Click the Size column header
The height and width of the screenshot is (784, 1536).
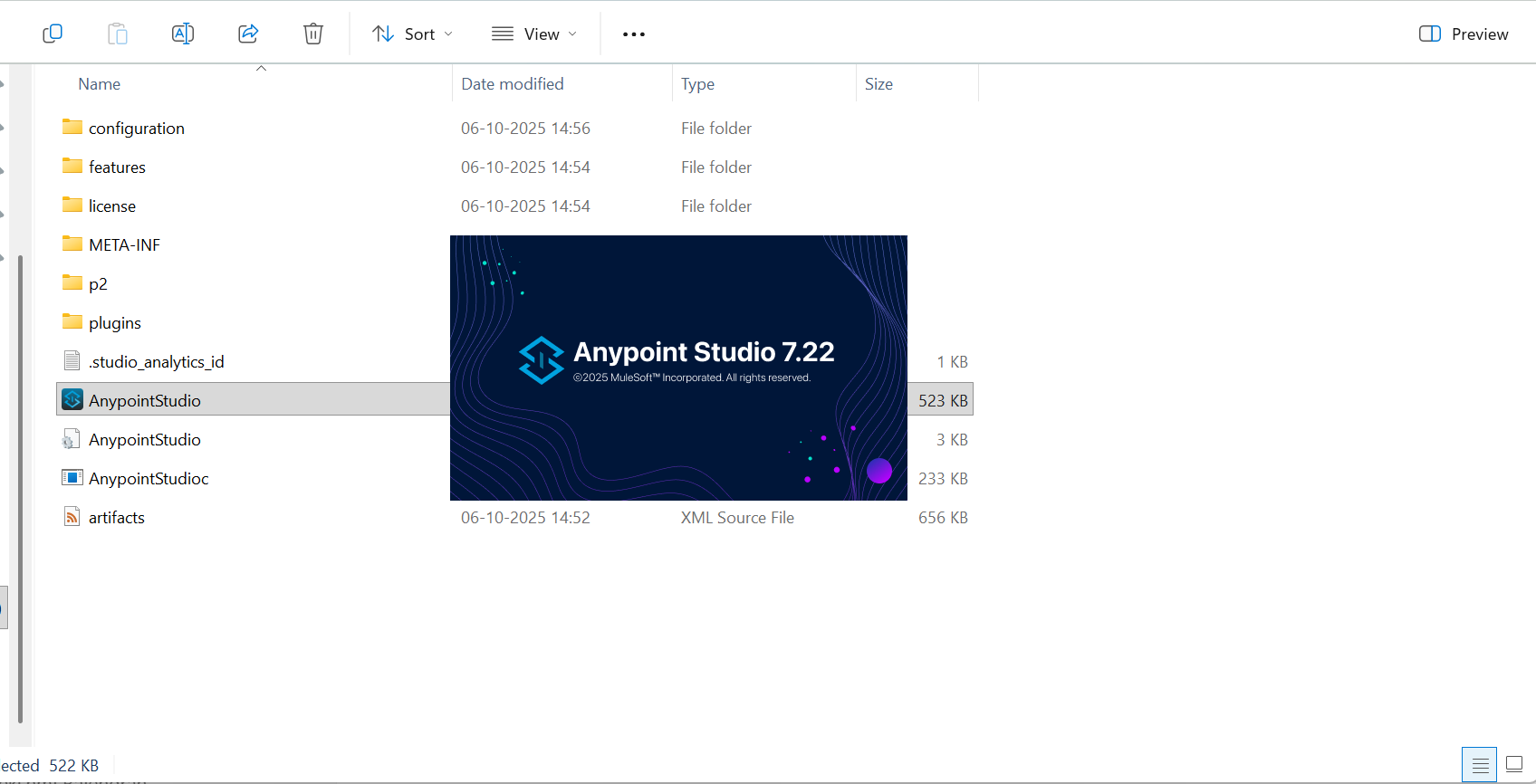coord(878,84)
